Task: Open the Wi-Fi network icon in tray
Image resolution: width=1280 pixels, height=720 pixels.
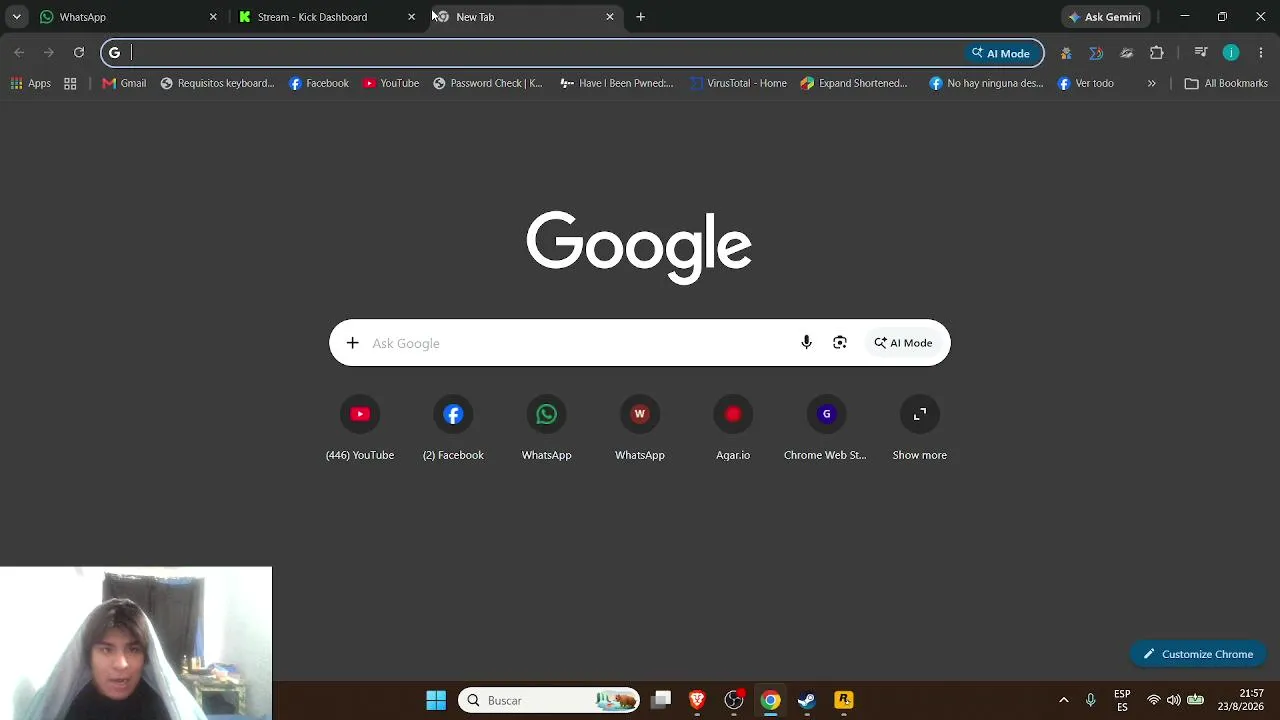Action: (1154, 700)
